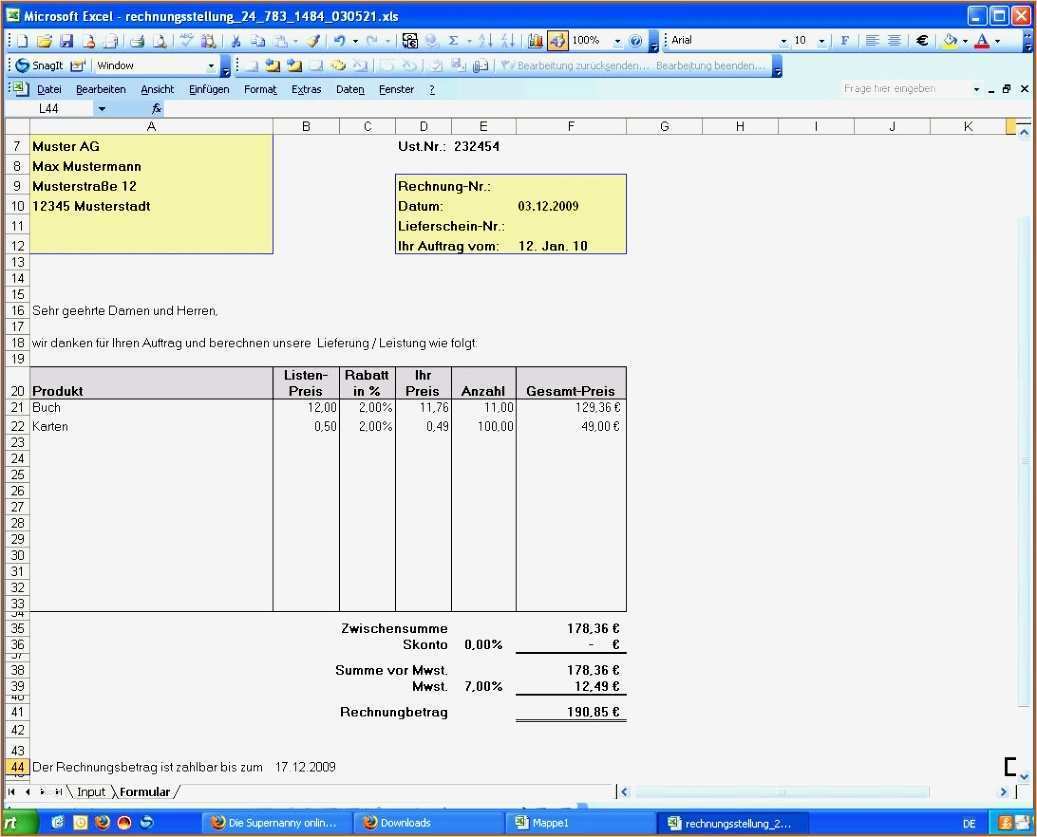
Task: Open the Format menu
Action: tap(261, 89)
